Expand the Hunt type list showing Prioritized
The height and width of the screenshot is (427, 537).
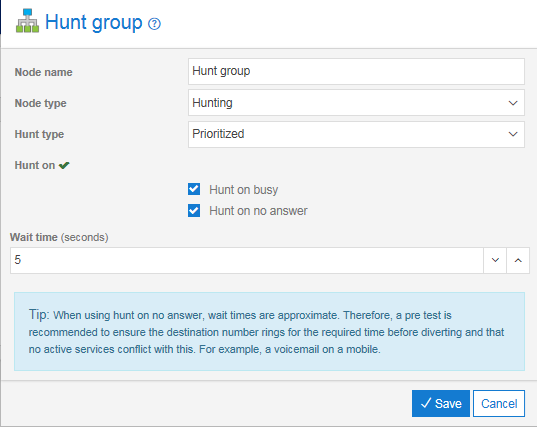[356, 134]
